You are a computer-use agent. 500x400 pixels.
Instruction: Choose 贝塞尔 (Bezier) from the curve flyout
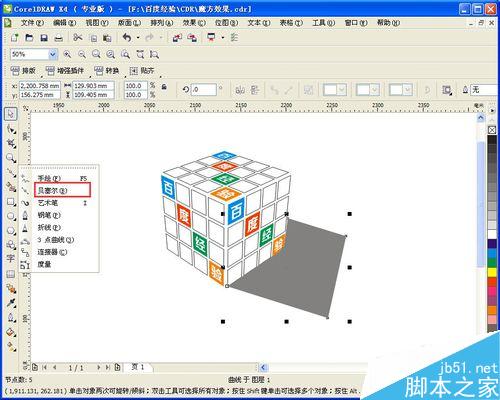click(x=62, y=190)
